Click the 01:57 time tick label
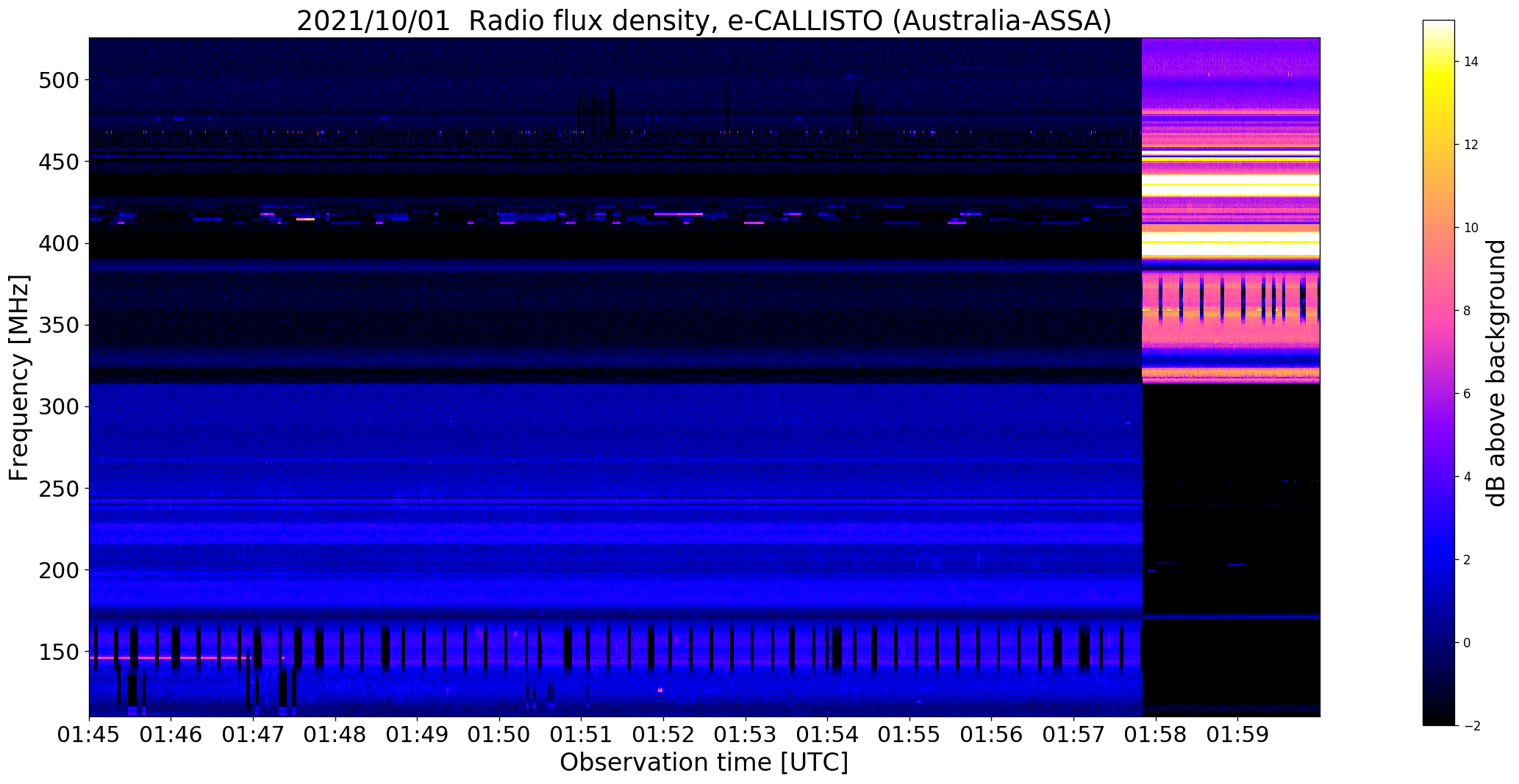This screenshot has height=784, width=1519. pos(1073,735)
